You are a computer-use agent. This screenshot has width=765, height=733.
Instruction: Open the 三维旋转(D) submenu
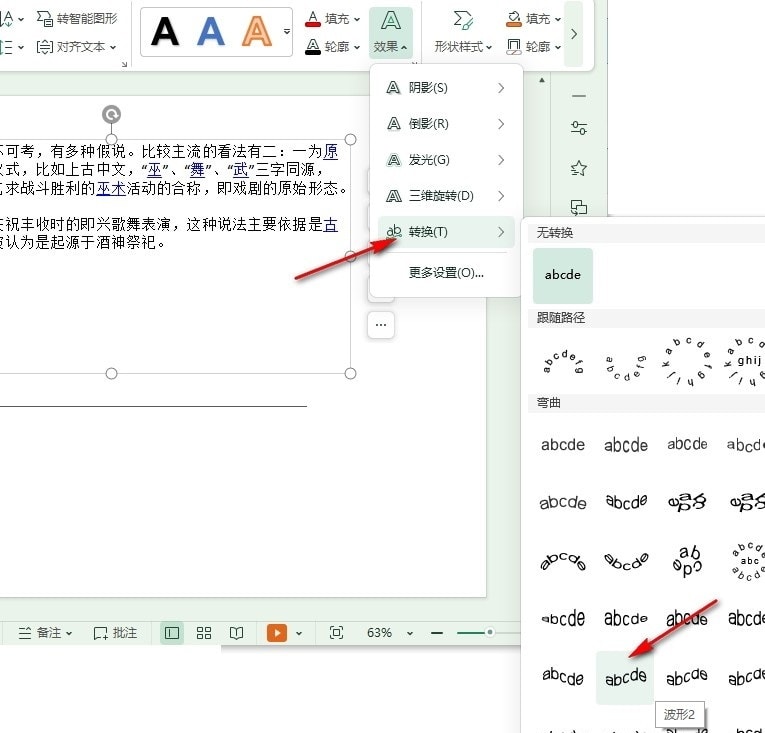point(446,196)
